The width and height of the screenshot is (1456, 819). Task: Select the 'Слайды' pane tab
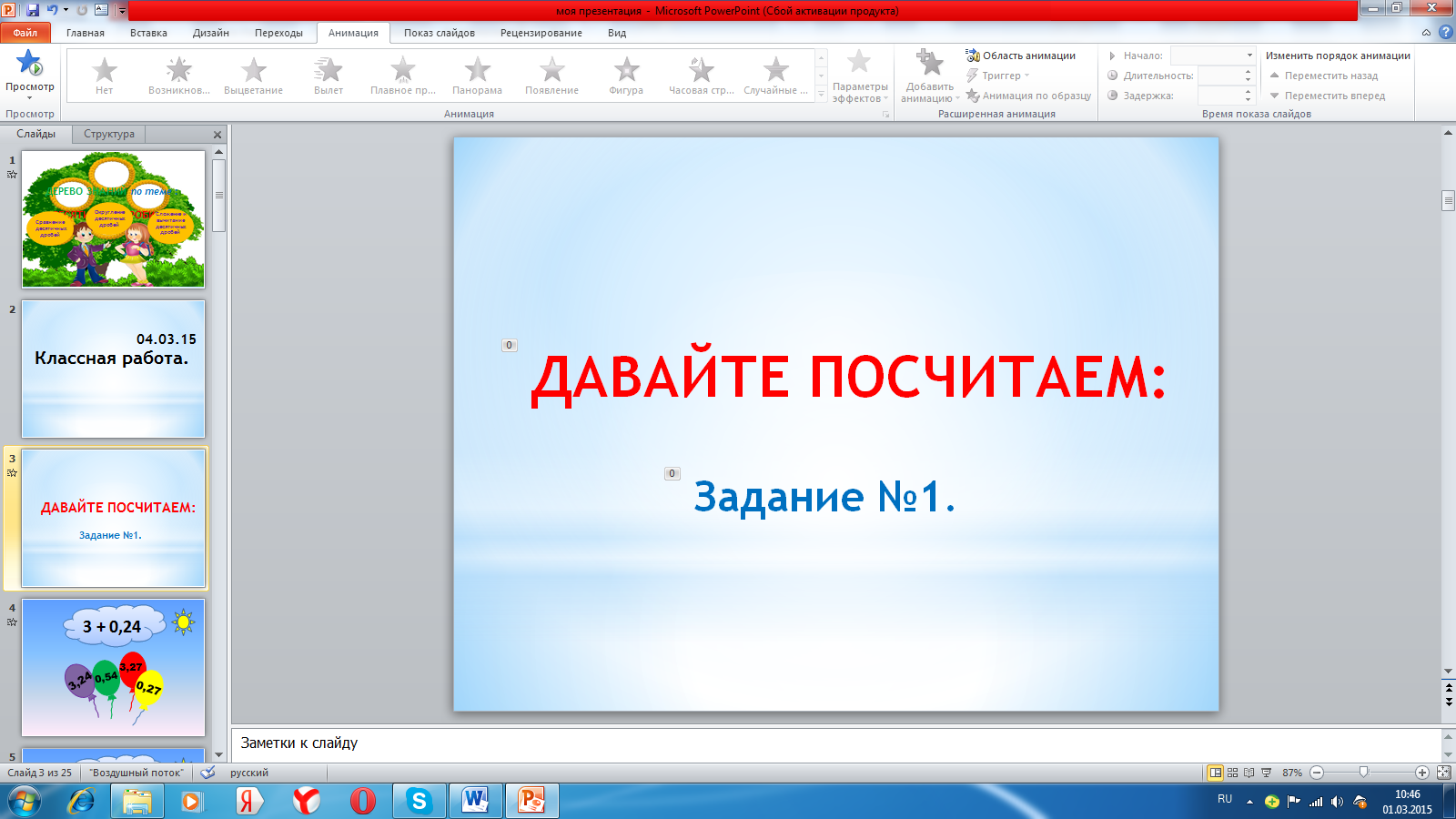tap(36, 134)
